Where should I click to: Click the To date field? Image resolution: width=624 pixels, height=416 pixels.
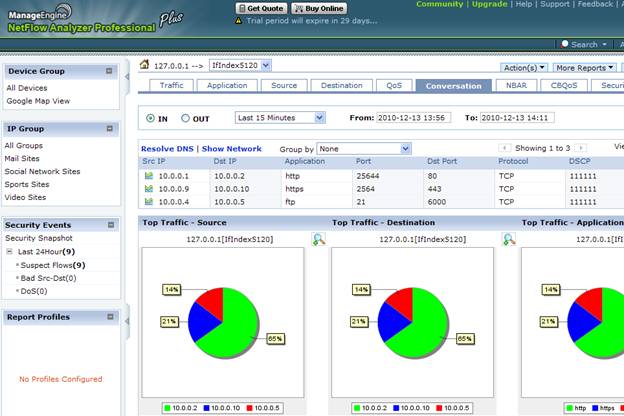click(517, 117)
